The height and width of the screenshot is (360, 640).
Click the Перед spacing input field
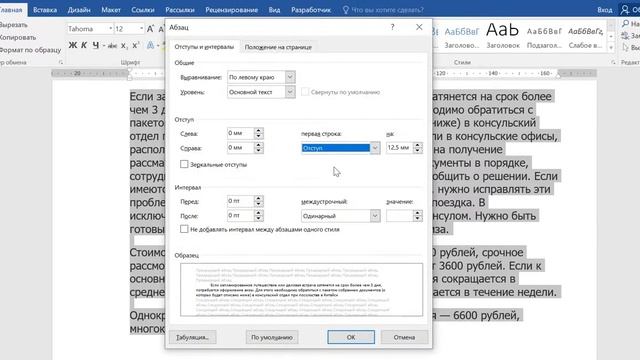coord(241,201)
